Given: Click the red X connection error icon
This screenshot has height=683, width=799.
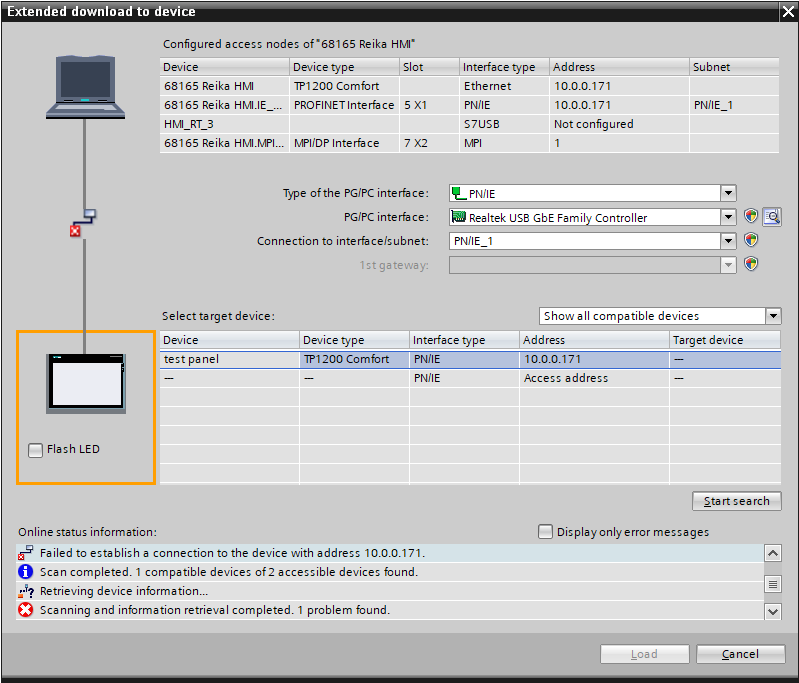Looking at the screenshot, I should click(74, 231).
